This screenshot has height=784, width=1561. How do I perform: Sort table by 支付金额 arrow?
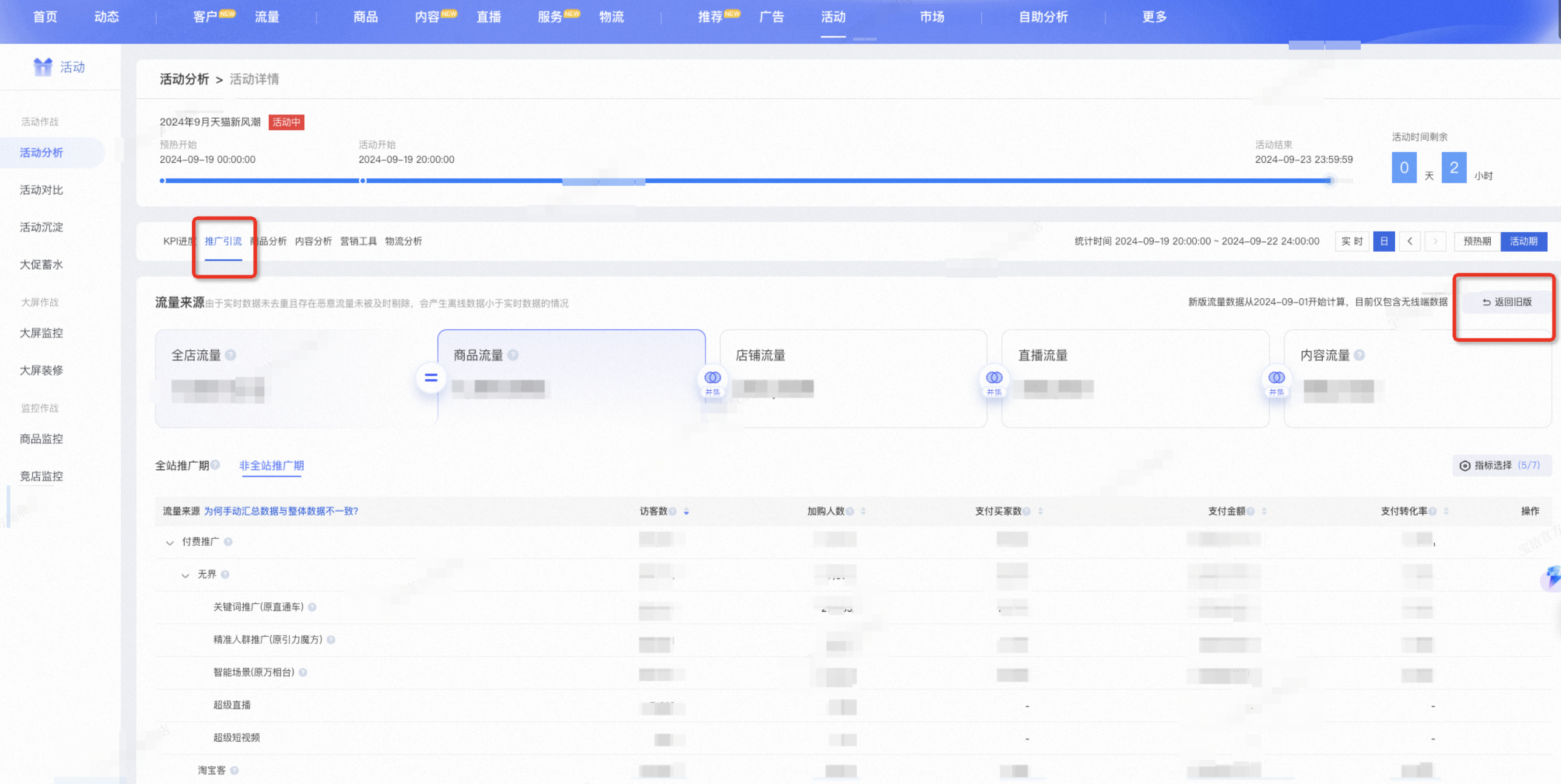[1264, 511]
